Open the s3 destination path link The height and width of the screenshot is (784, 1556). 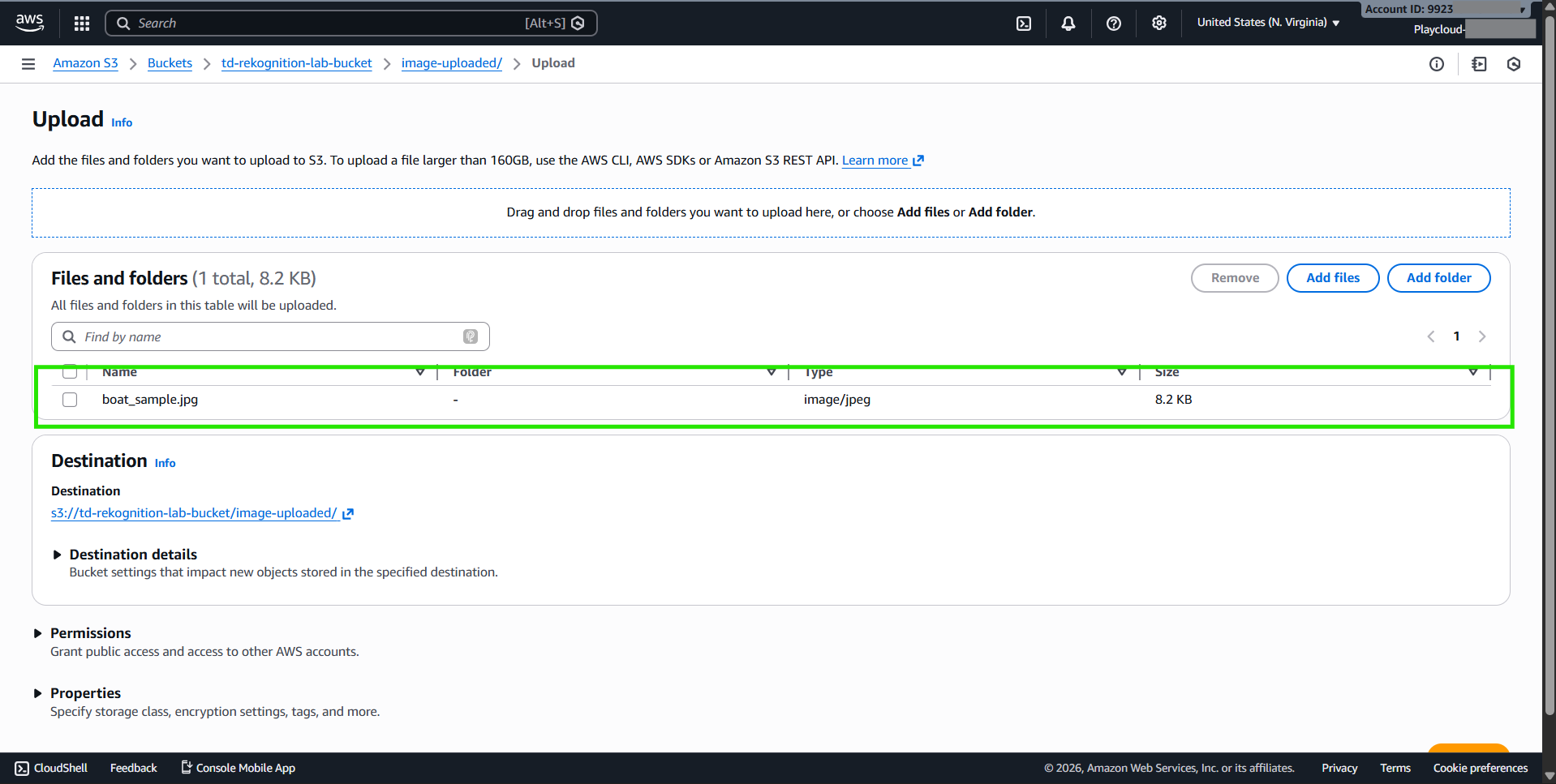195,513
